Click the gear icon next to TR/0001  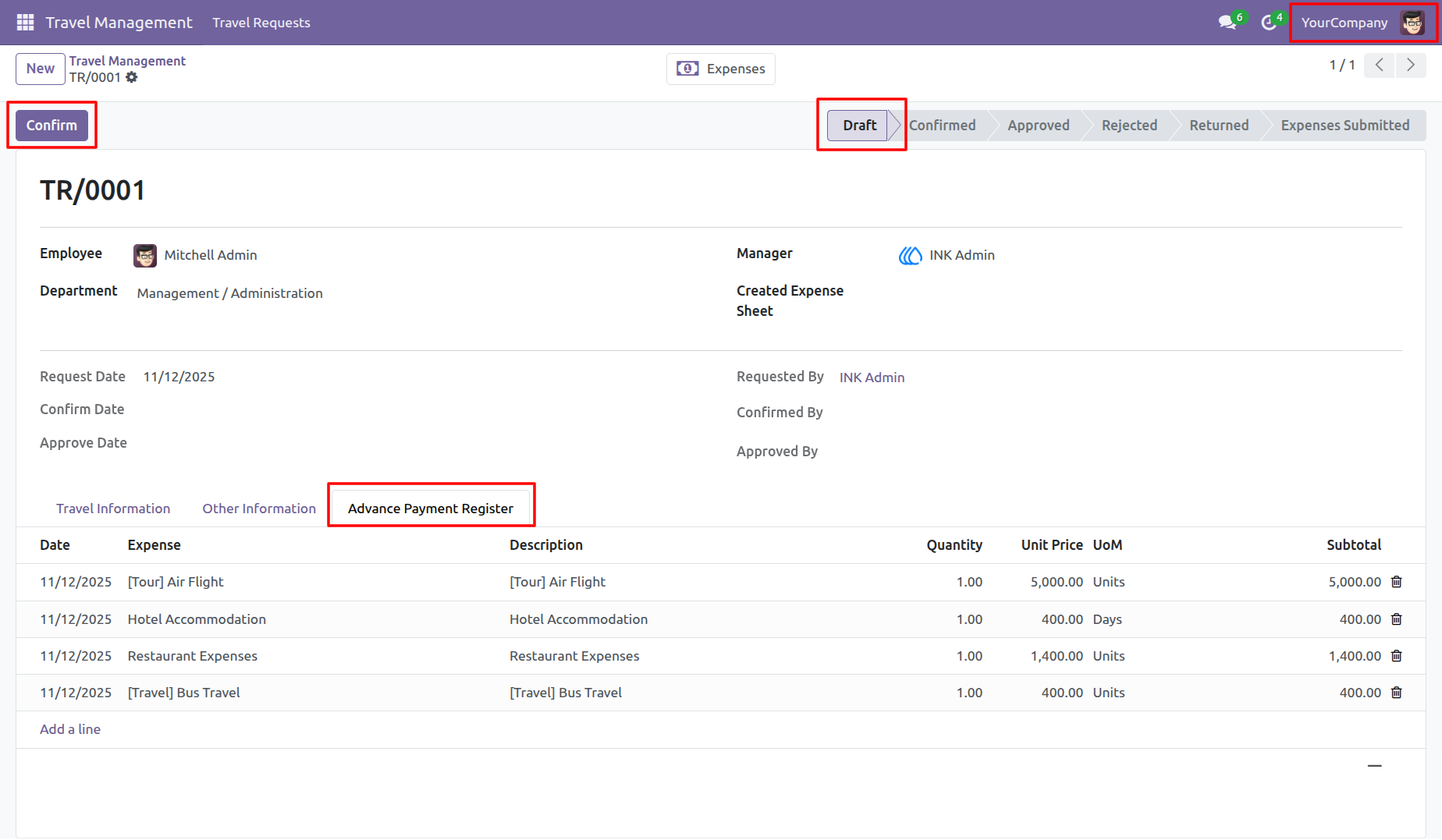[x=132, y=77]
